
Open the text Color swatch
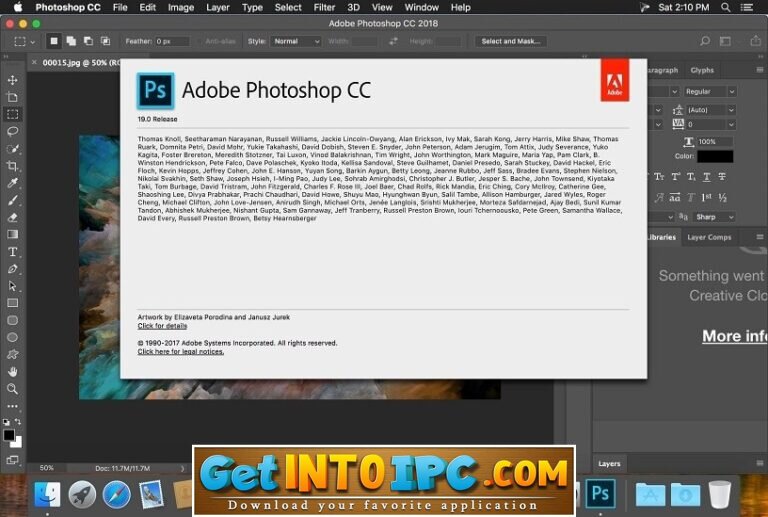[x=715, y=156]
